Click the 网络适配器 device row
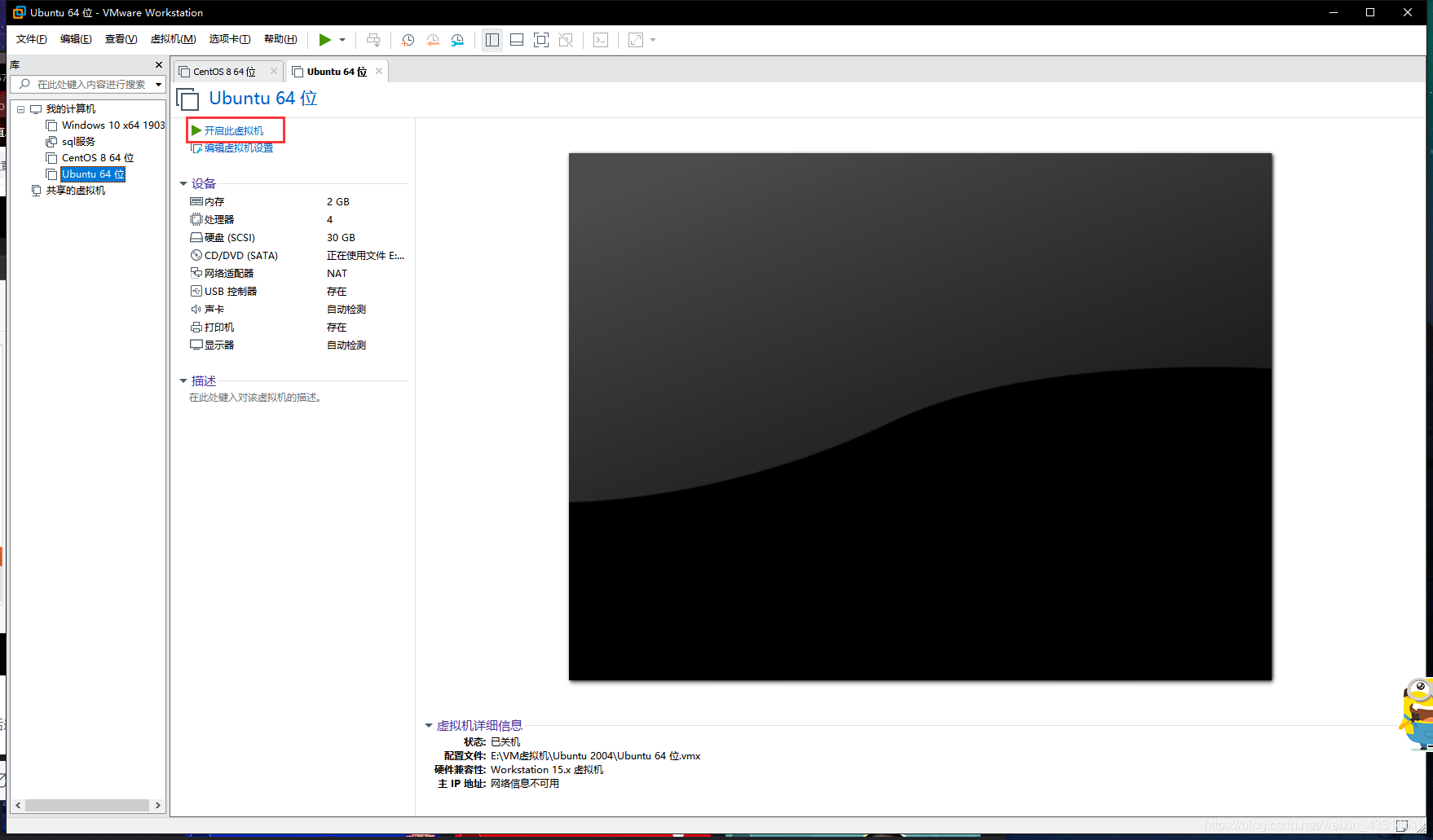This screenshot has height=840, width=1433. pos(298,274)
